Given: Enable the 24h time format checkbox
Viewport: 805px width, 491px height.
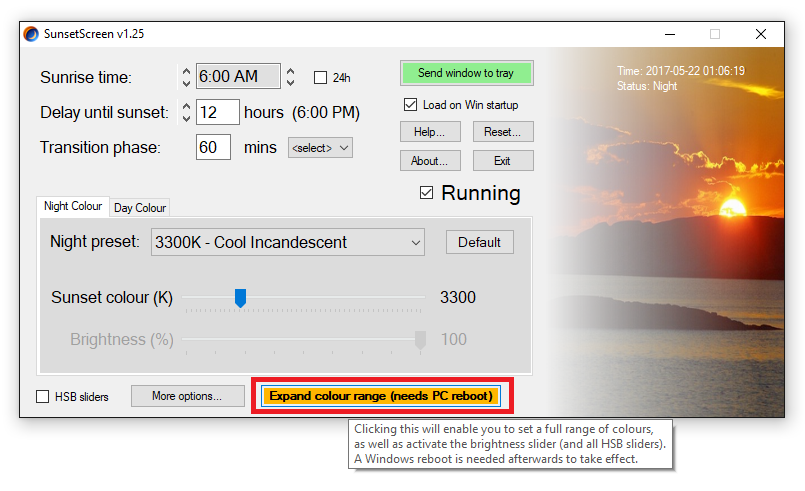Looking at the screenshot, I should pos(320,78).
